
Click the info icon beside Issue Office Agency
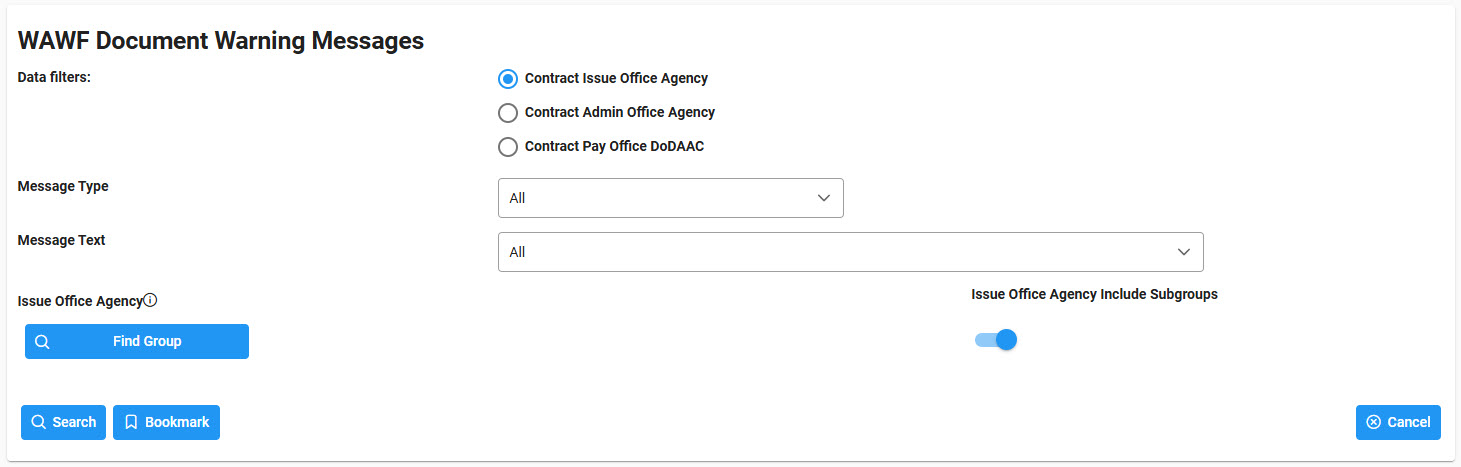click(150, 300)
